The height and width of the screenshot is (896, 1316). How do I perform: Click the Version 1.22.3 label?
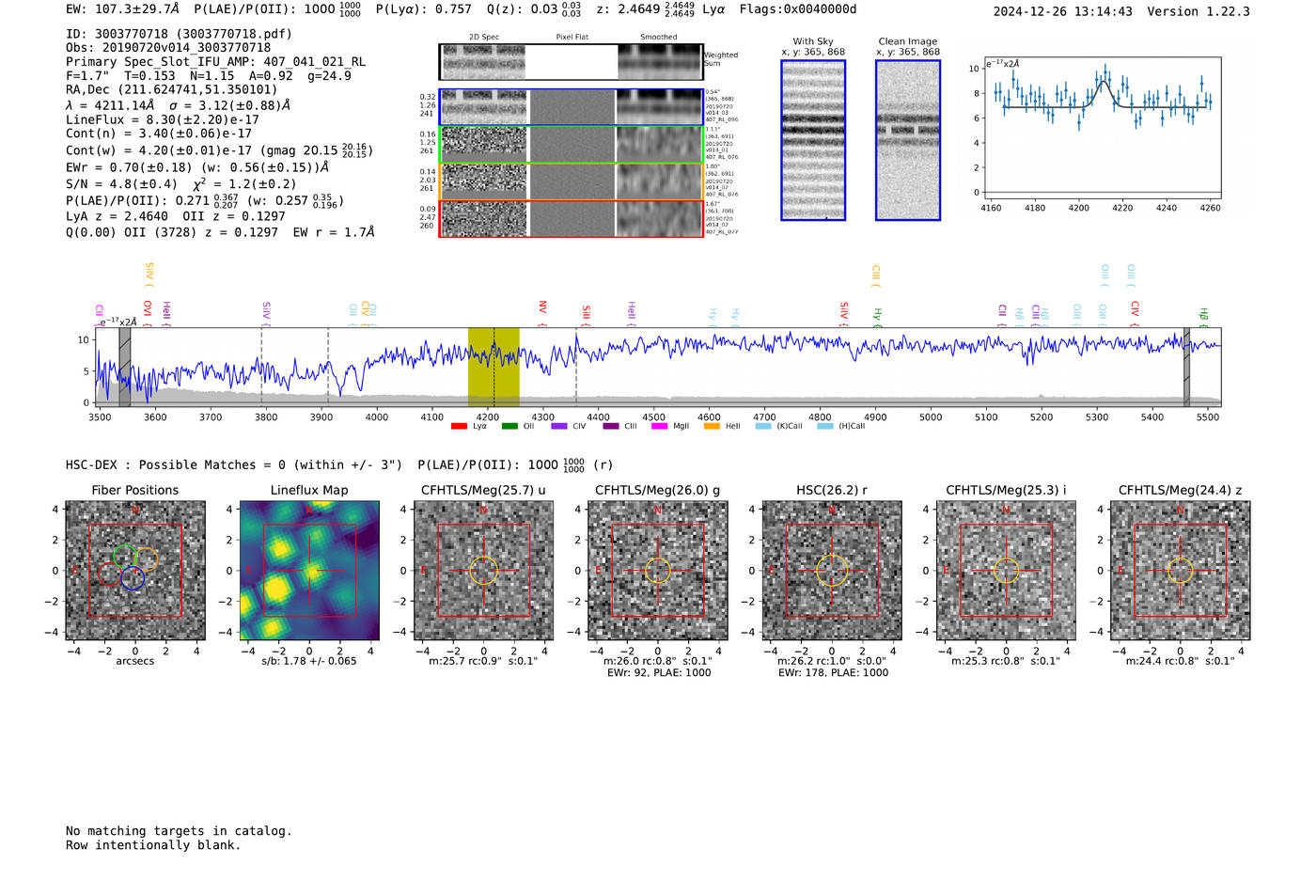pos(1198,11)
